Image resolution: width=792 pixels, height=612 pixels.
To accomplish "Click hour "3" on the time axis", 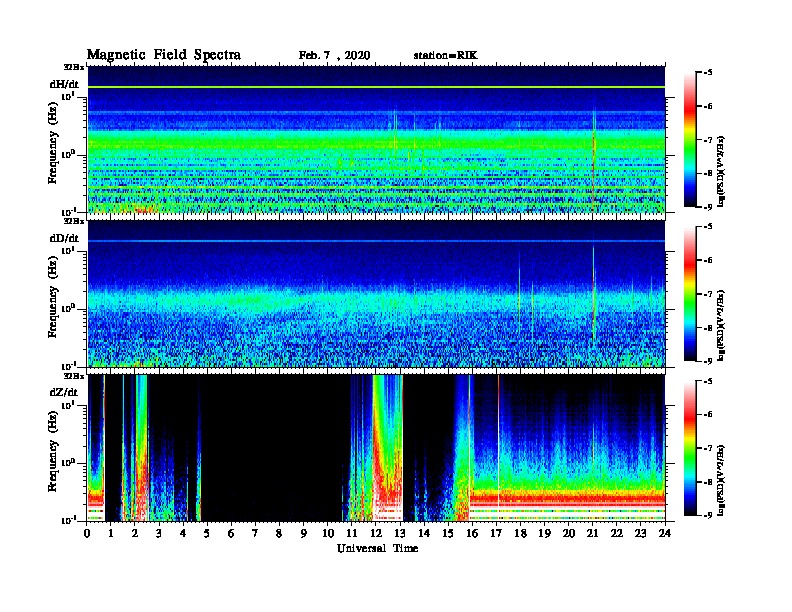I will (160, 534).
